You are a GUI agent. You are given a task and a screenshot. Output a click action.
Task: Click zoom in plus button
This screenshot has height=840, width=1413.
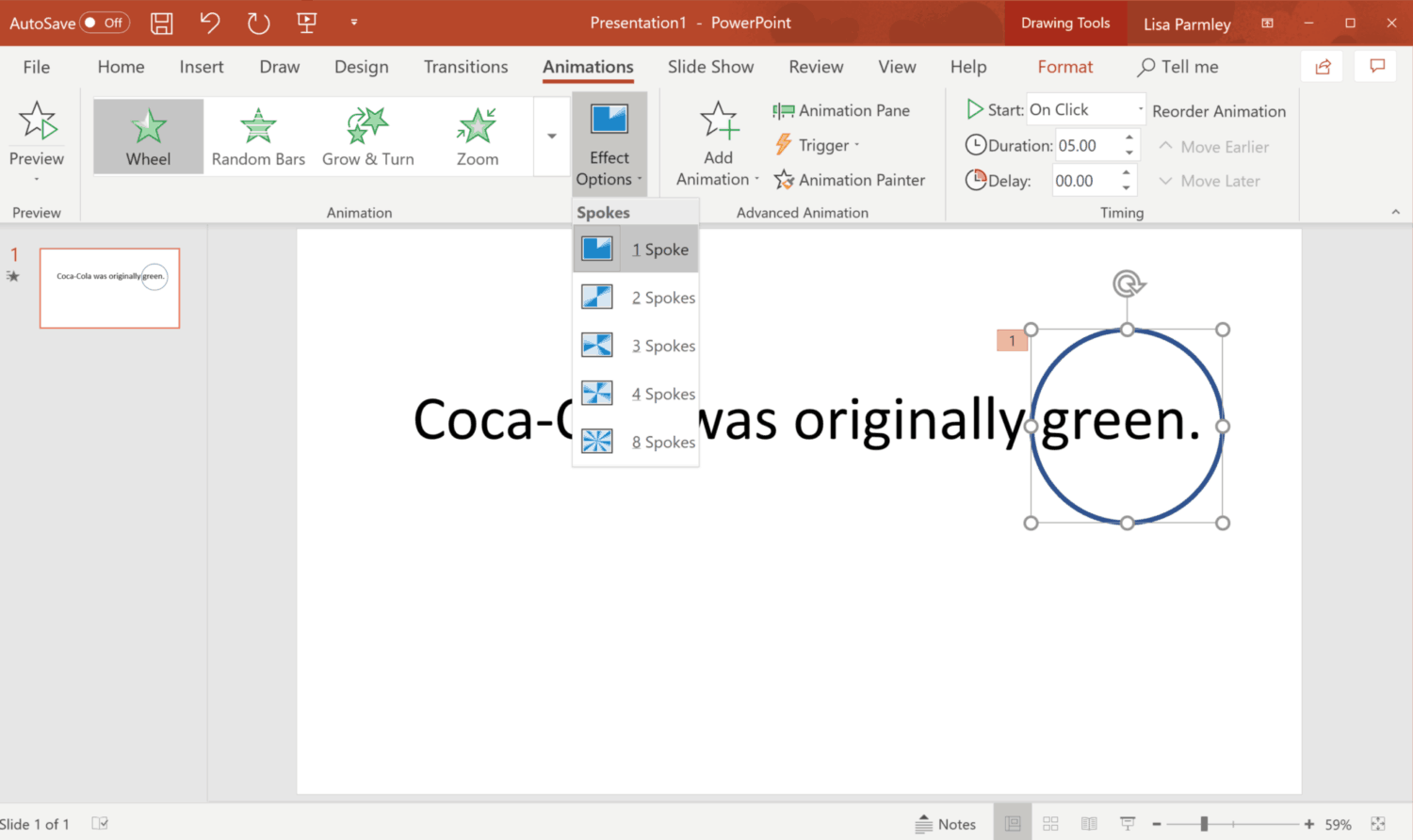[1308, 824]
